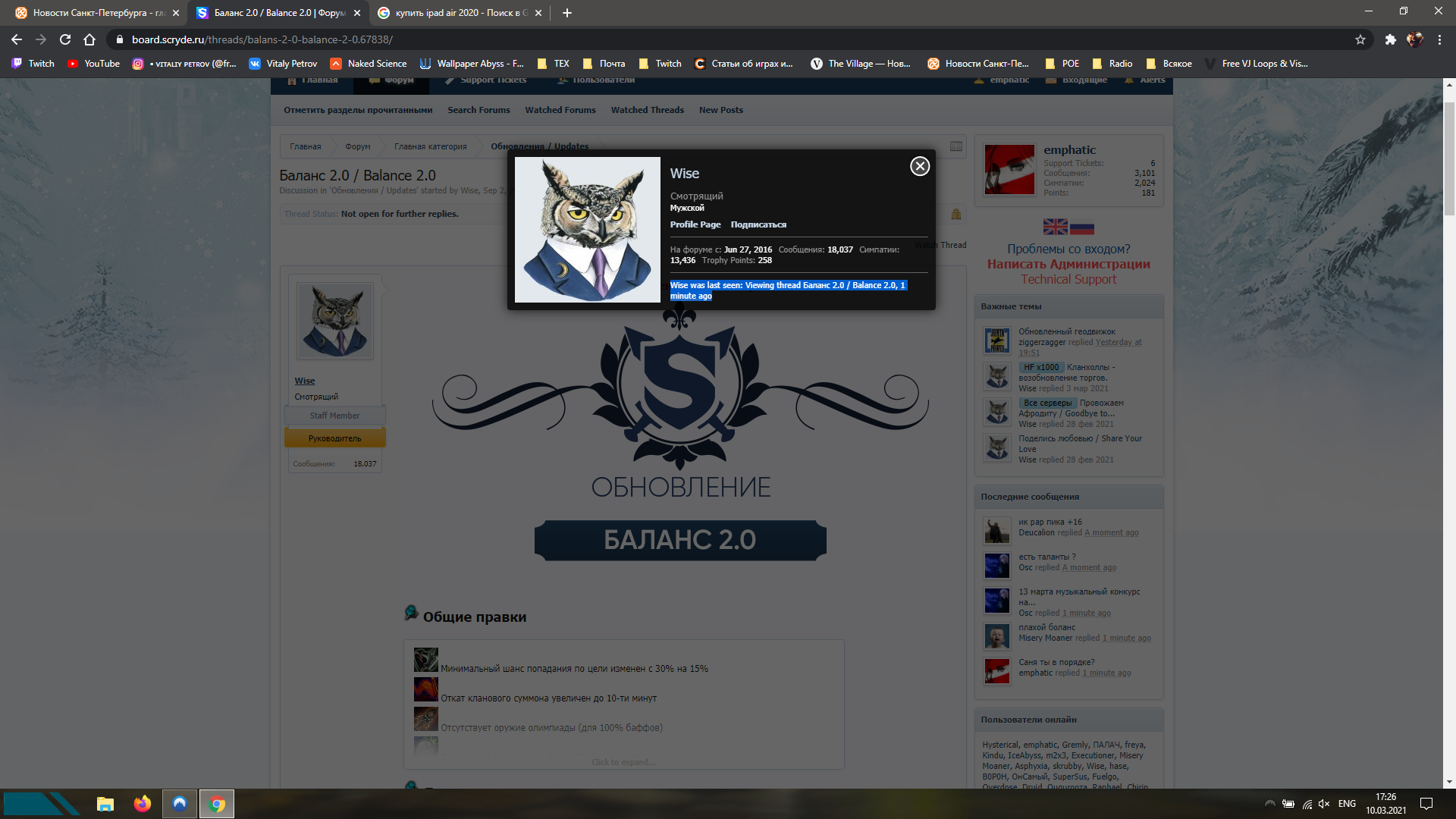Click the Wise owl avatar in the popup

(587, 230)
